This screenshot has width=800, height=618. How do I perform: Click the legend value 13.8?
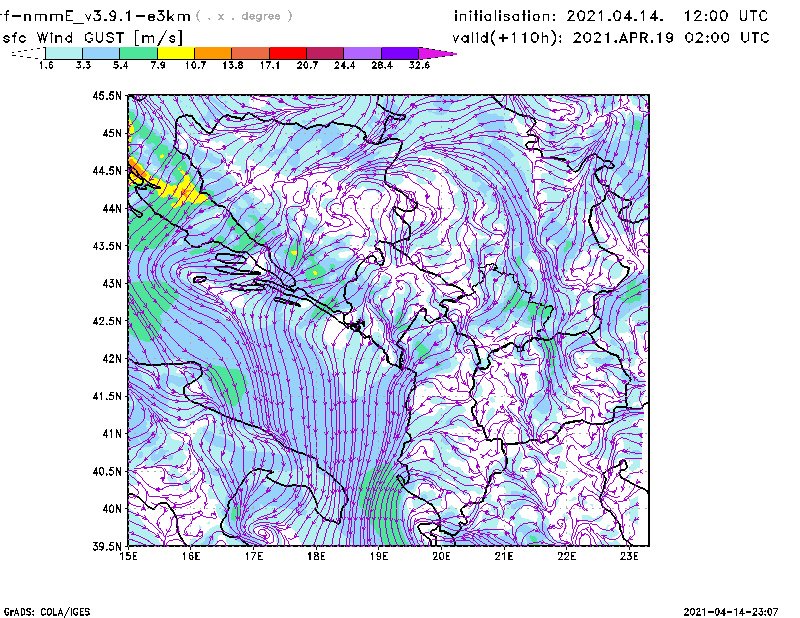(x=233, y=65)
